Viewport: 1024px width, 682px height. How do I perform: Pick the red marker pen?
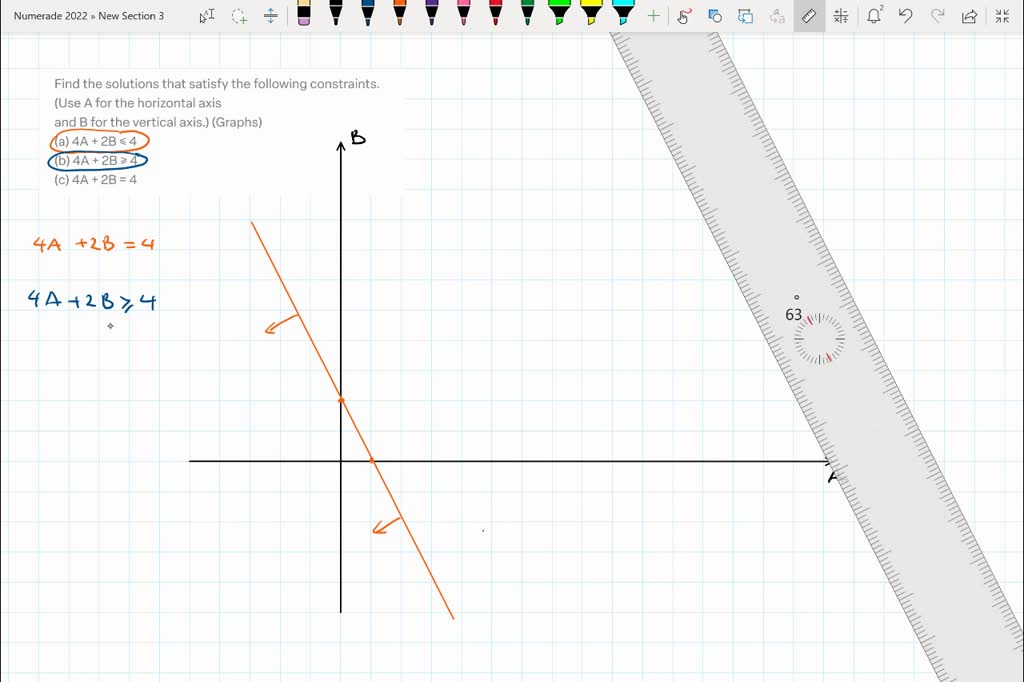tap(497, 15)
